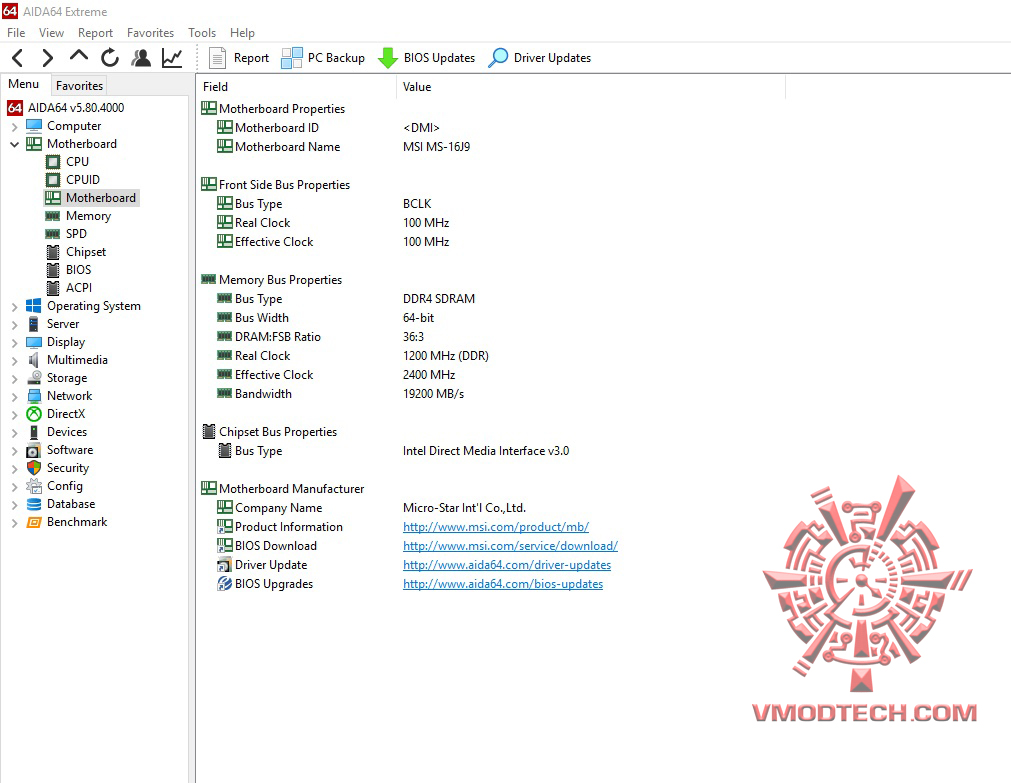Expand the DirectX tree node
This screenshot has width=1011, height=783.
pyautogui.click(x=14, y=415)
